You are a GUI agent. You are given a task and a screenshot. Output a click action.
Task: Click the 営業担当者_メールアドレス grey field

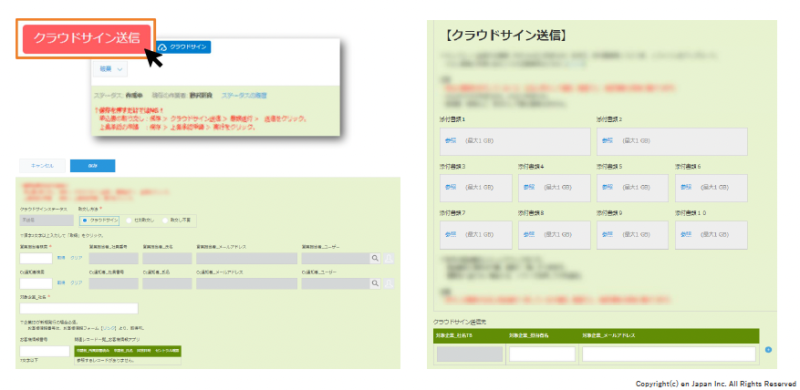[x=247, y=258]
